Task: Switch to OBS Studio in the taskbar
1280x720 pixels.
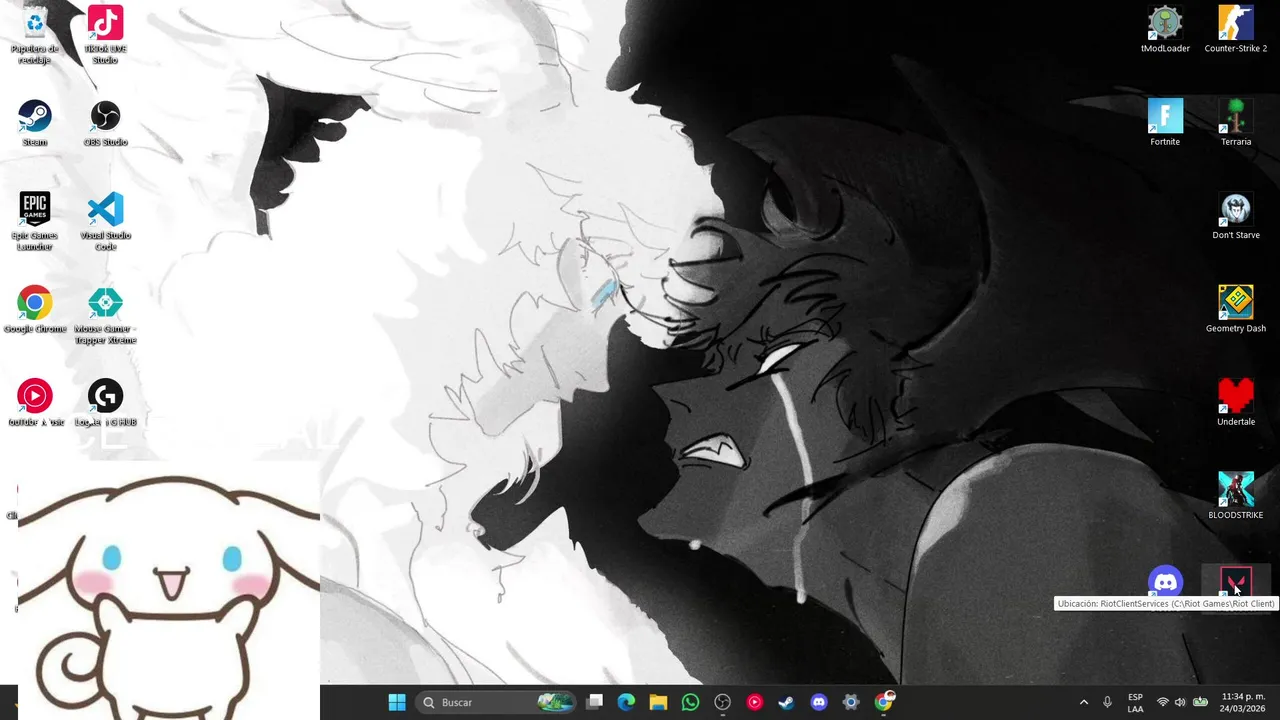Action: click(723, 702)
